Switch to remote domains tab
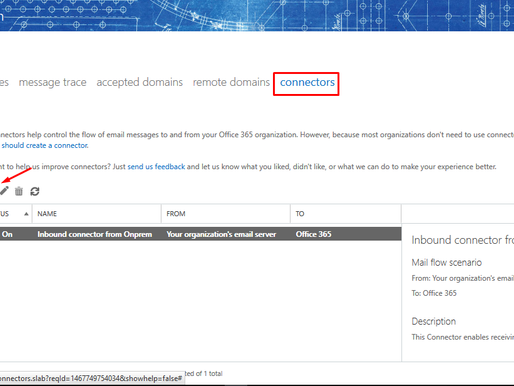Screen dimensions: 514x386 click(231, 82)
